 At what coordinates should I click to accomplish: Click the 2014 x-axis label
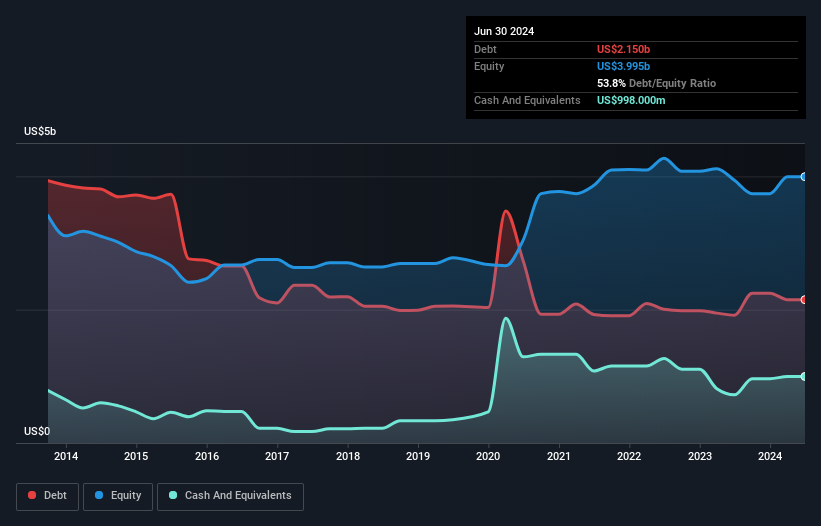pos(66,456)
